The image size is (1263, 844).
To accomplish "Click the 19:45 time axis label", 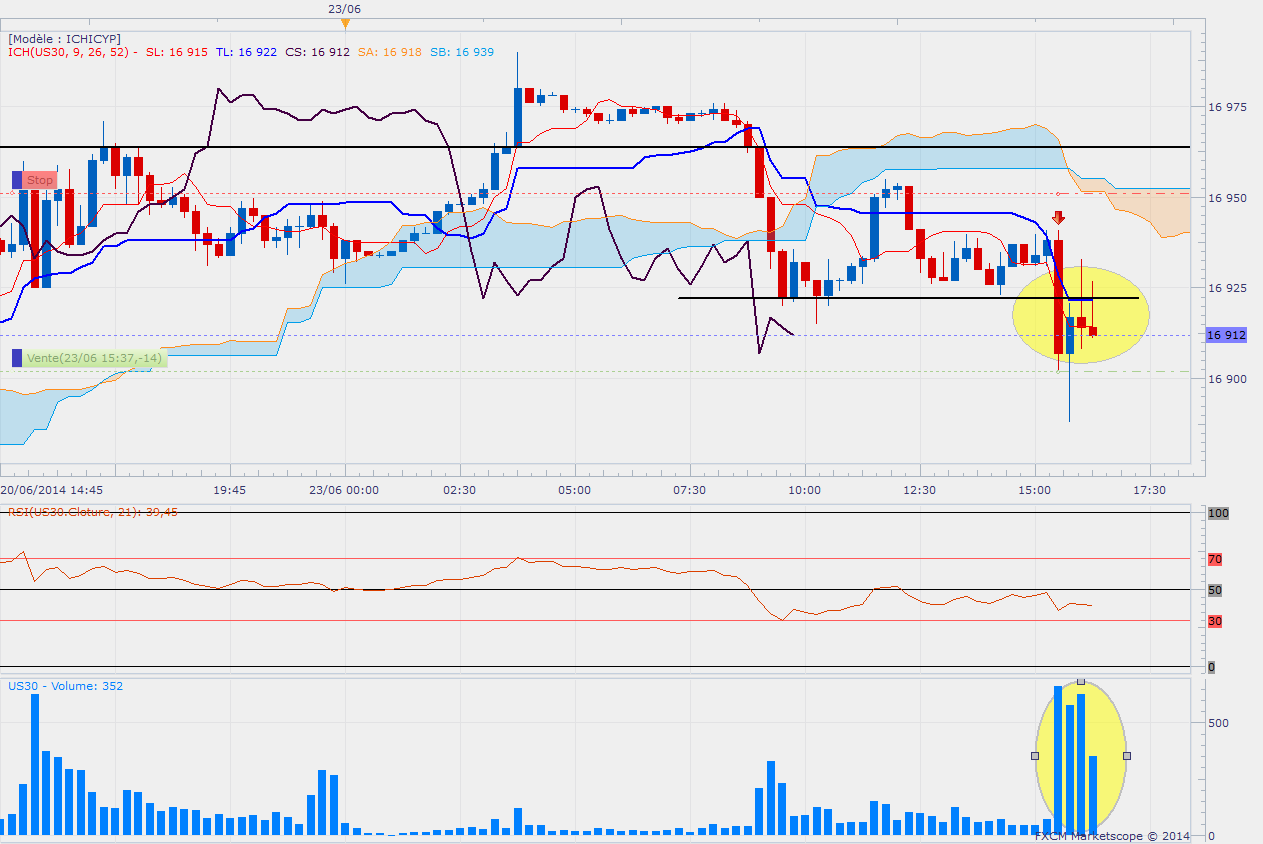I will point(230,490).
